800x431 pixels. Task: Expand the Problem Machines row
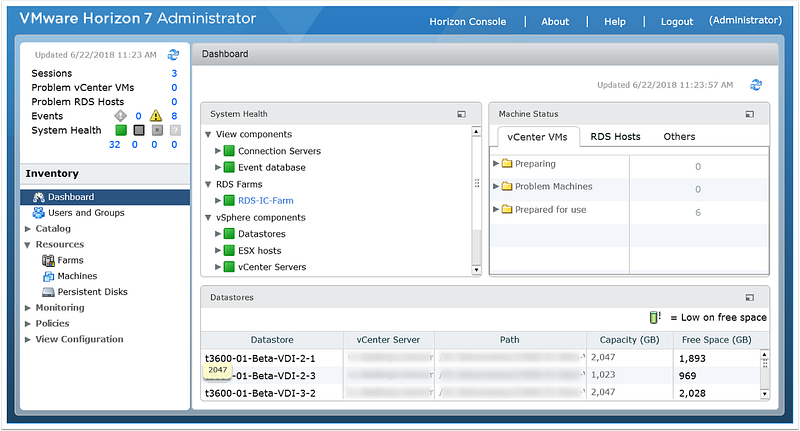pos(495,186)
